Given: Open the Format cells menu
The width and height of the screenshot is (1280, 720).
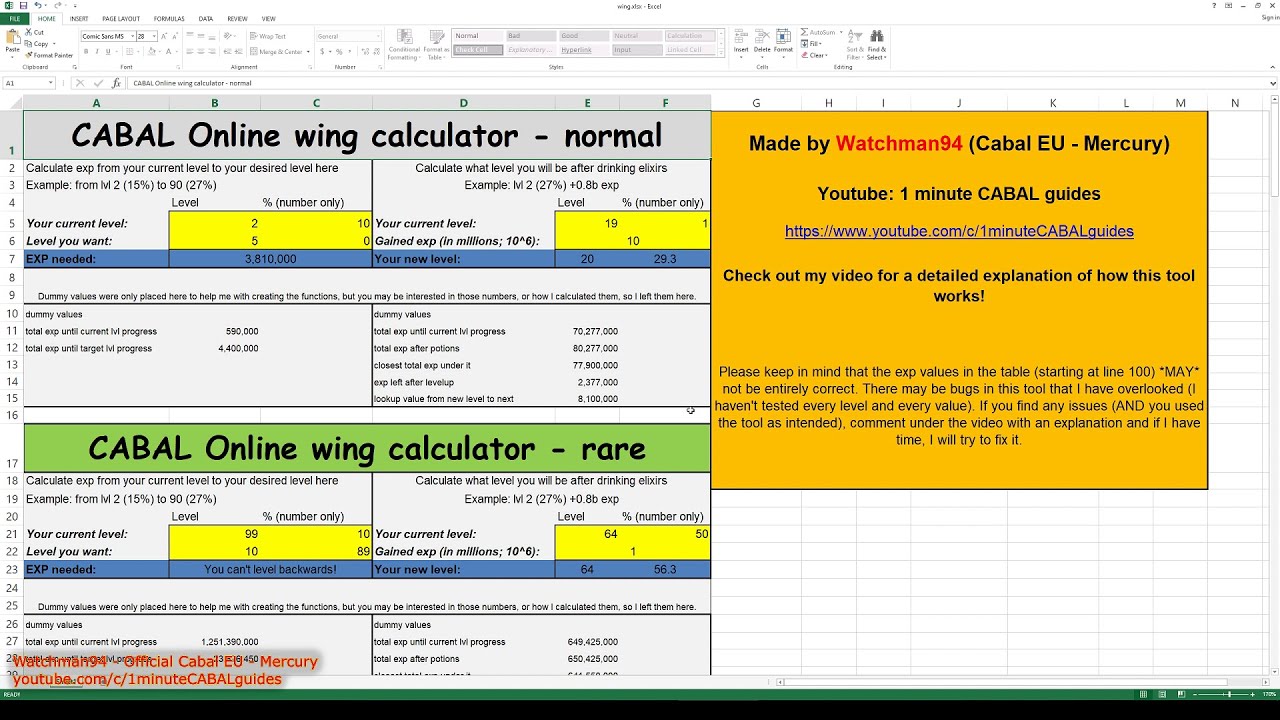Looking at the screenshot, I should tap(783, 41).
